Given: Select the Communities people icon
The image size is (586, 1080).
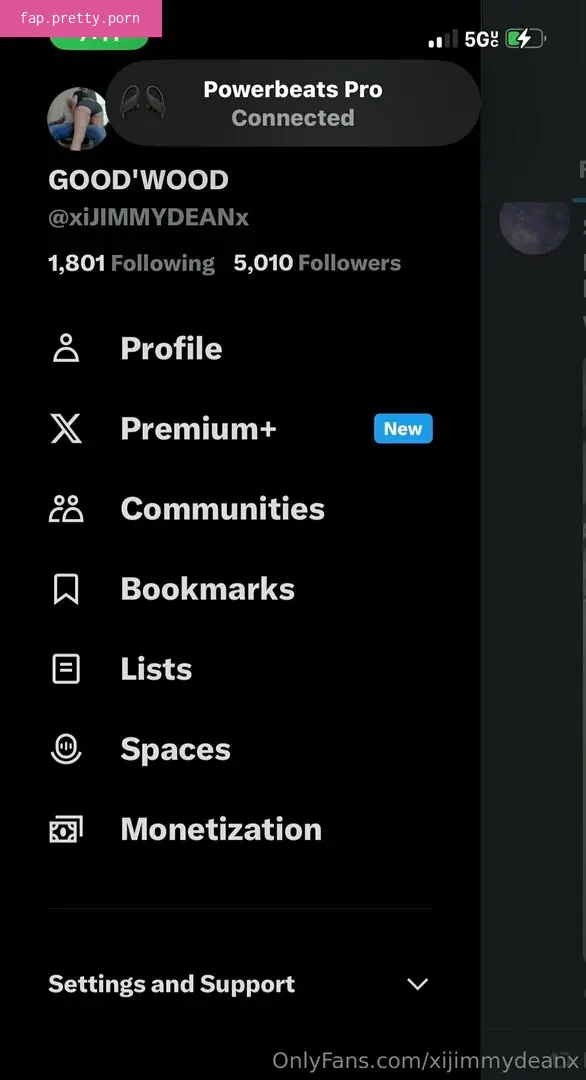Looking at the screenshot, I should point(66,508).
